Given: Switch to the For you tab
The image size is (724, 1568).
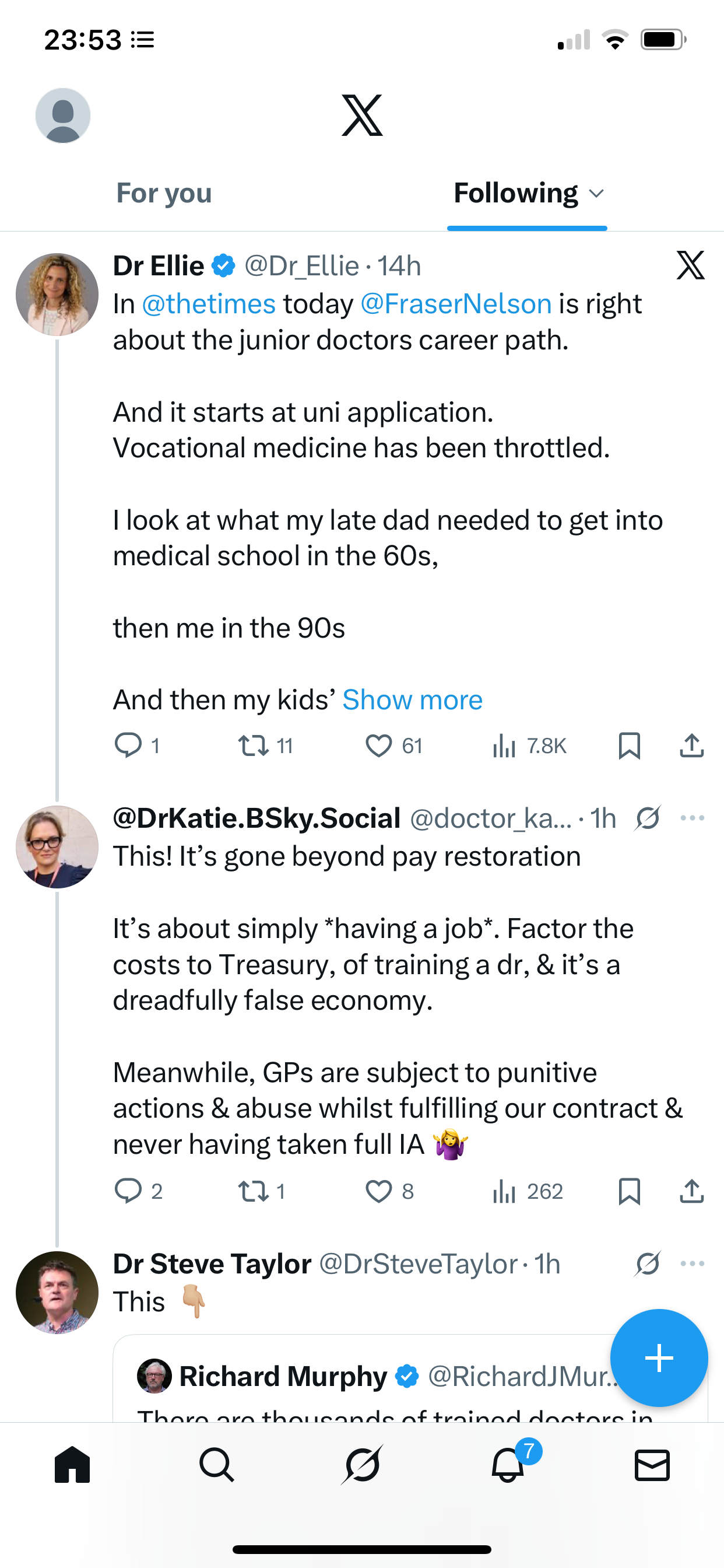Looking at the screenshot, I should 164,194.
